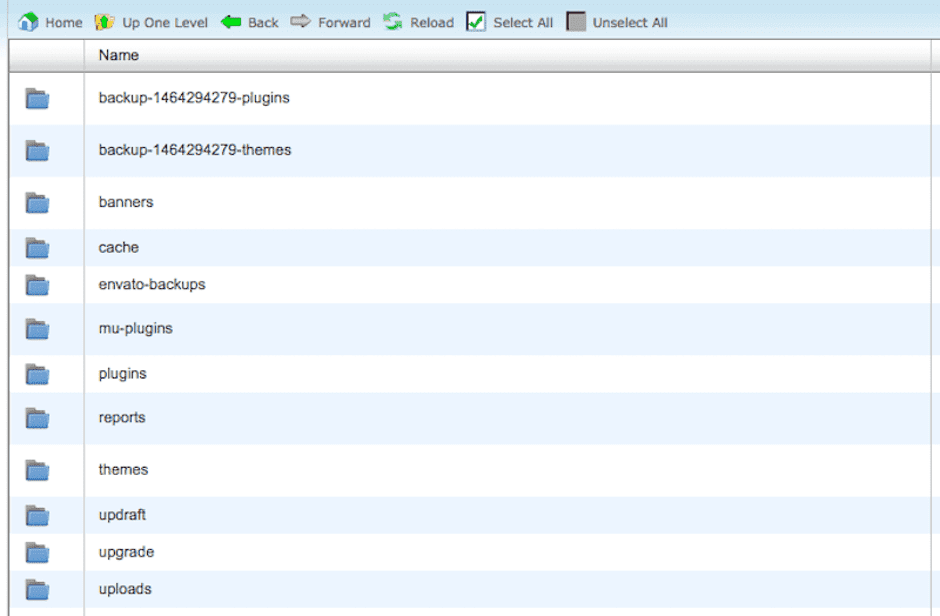This screenshot has width=940, height=616.
Task: Go to Home in toolbar
Action: tap(64, 23)
